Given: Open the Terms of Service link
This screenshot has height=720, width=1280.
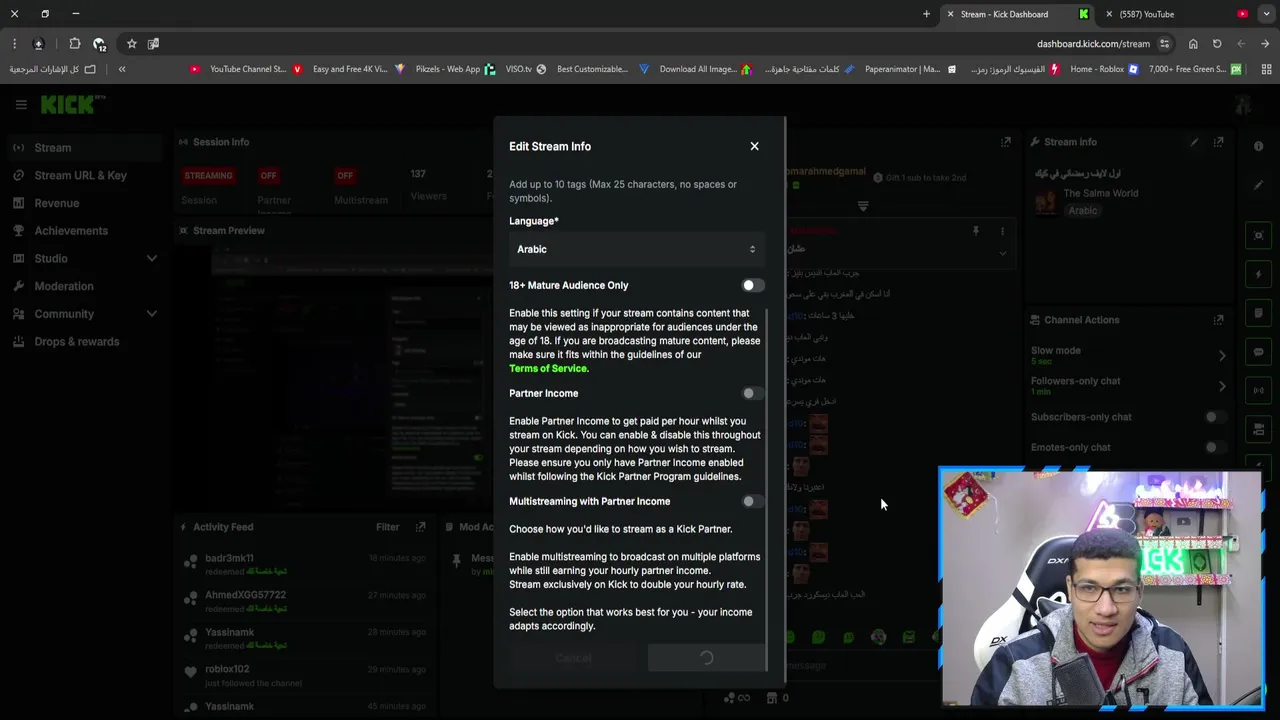Looking at the screenshot, I should click(x=549, y=368).
